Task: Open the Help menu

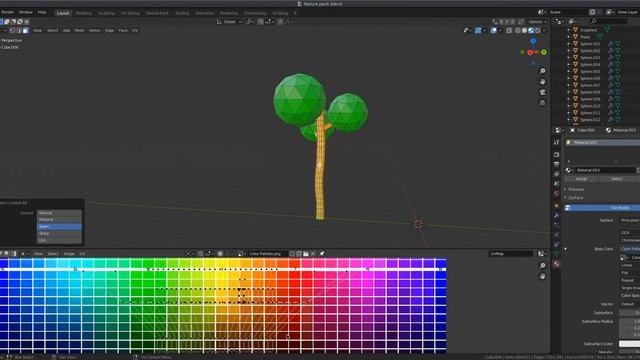Action: point(42,12)
